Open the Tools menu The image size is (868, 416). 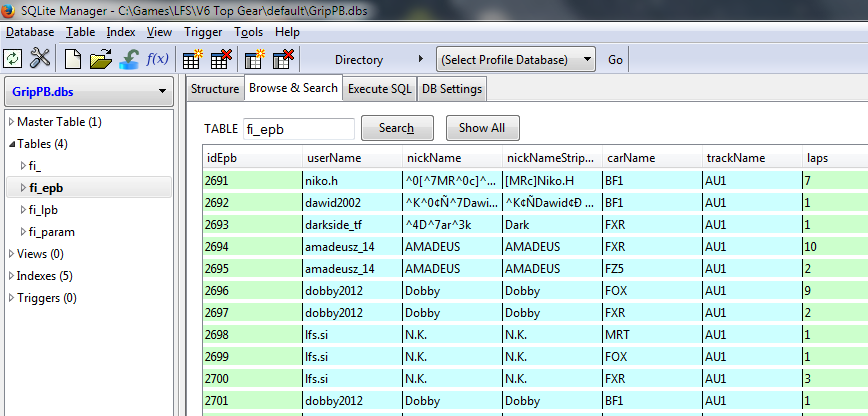(249, 32)
